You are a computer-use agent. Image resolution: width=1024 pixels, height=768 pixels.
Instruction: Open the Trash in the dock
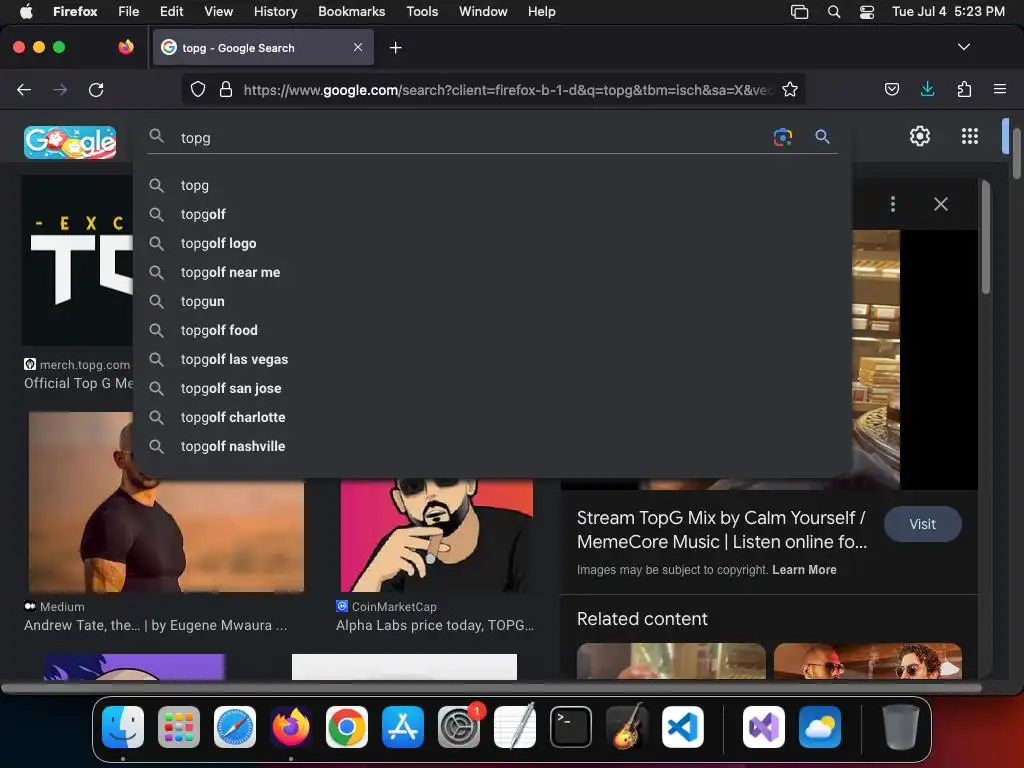901,727
